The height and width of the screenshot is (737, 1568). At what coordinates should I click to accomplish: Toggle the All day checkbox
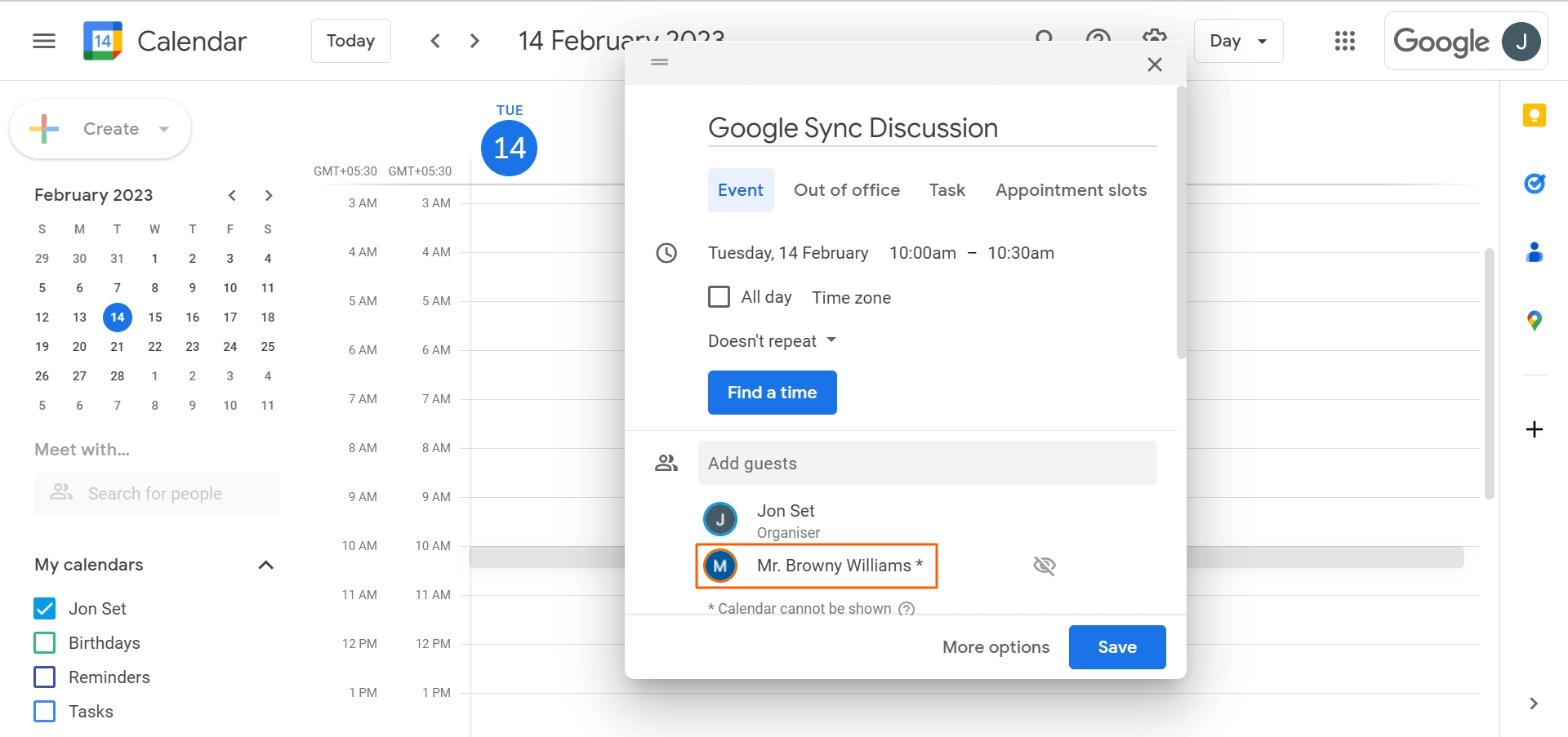[x=719, y=297]
